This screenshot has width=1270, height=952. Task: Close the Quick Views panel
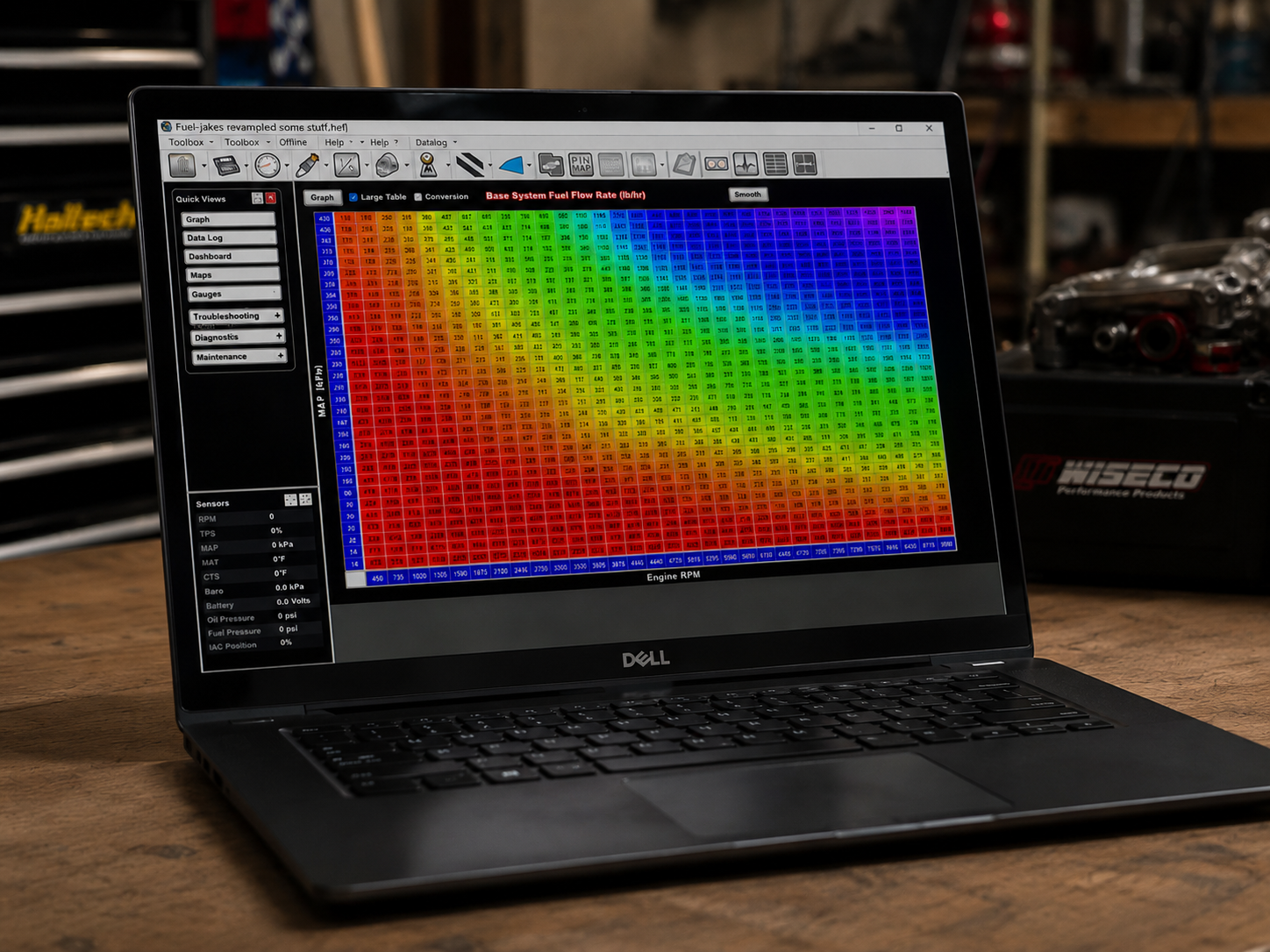pyautogui.click(x=271, y=198)
